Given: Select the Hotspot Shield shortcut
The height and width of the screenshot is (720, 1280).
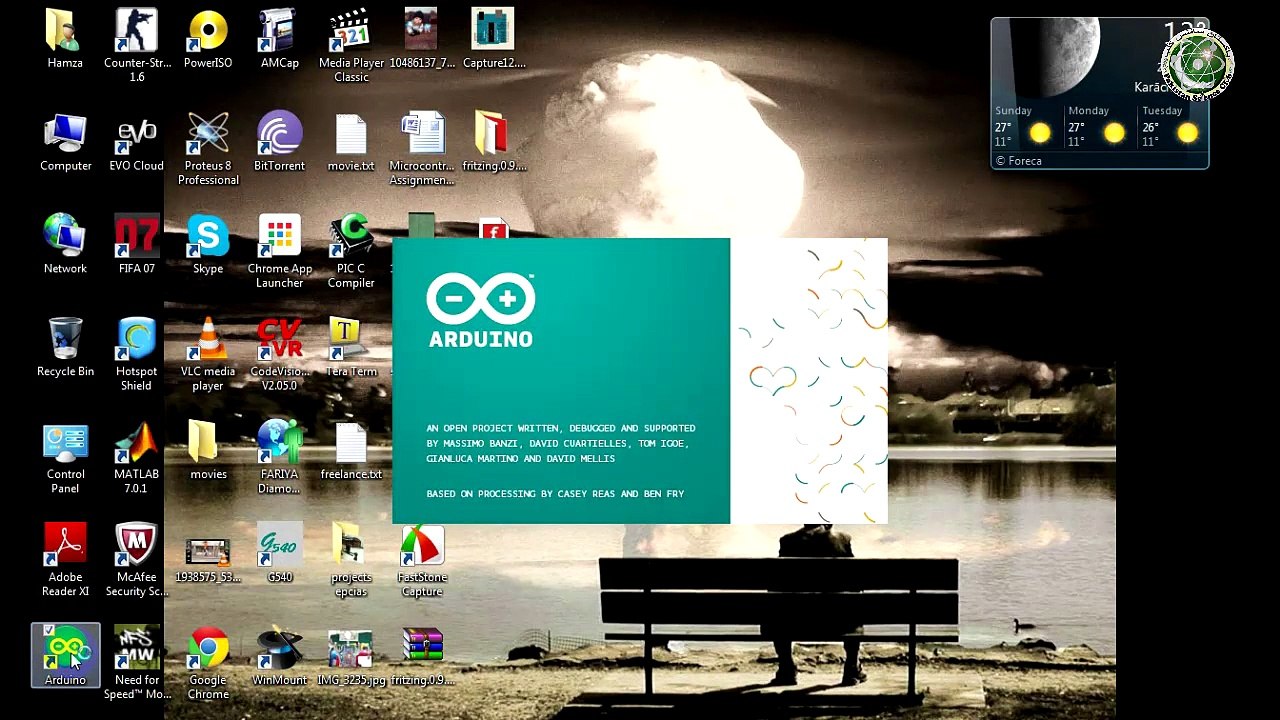Looking at the screenshot, I should tap(137, 354).
